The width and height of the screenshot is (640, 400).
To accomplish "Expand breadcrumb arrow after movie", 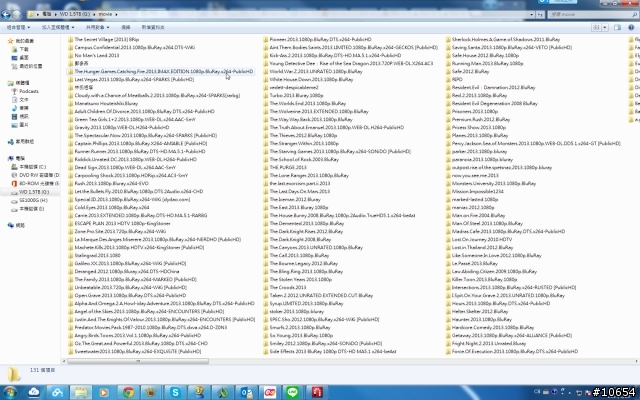I will pyautogui.click(x=116, y=14).
